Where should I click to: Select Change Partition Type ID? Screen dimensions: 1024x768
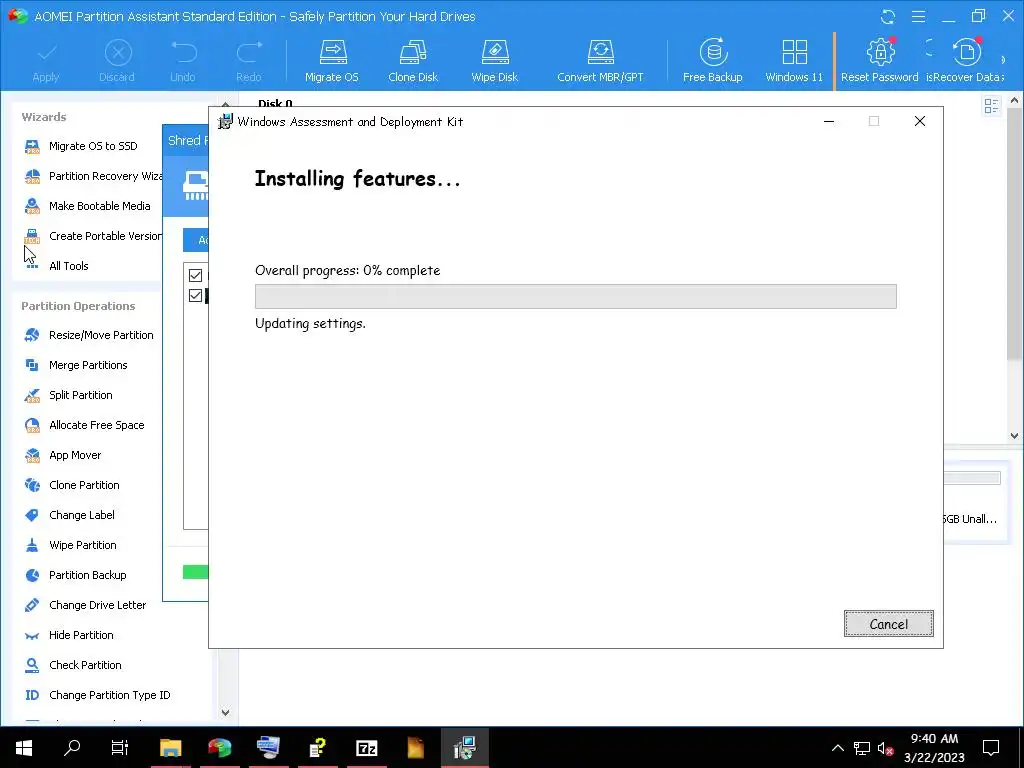[x=97, y=696]
